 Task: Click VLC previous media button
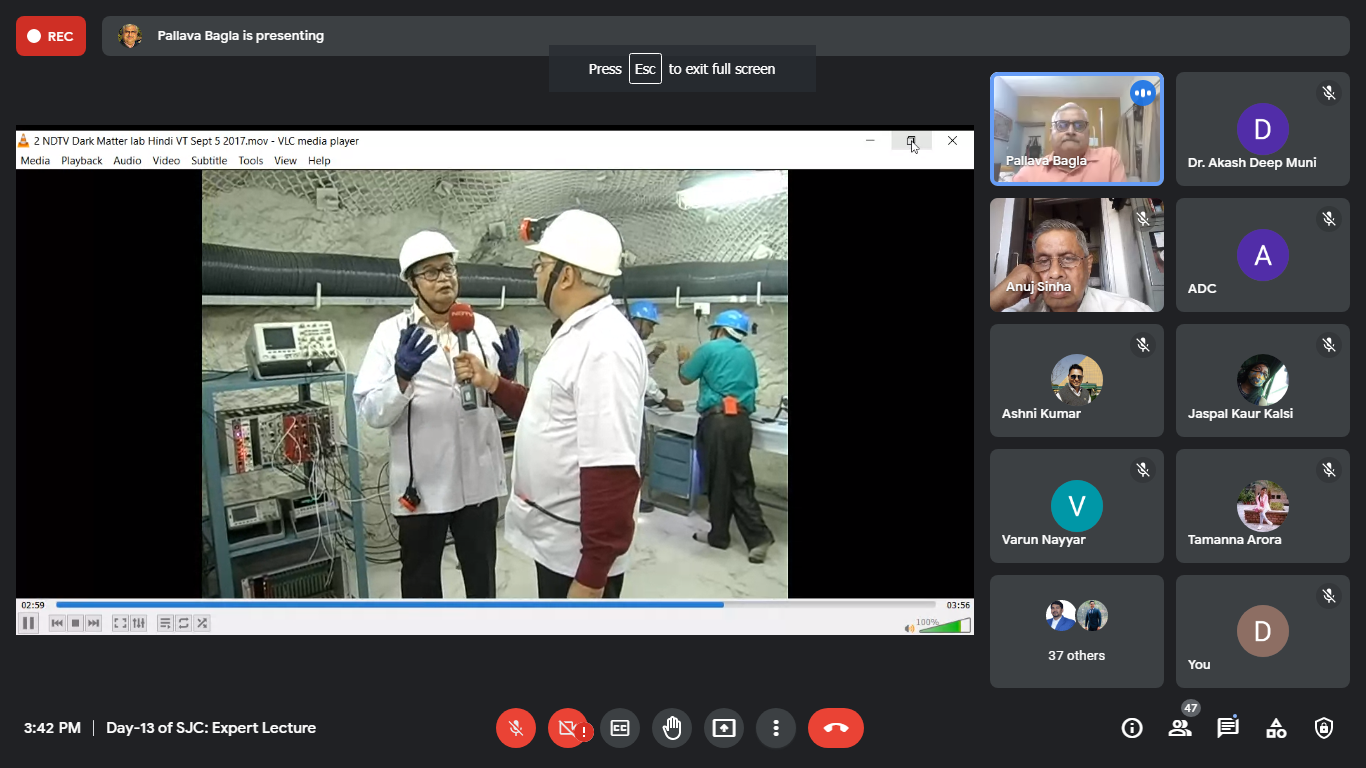(58, 623)
